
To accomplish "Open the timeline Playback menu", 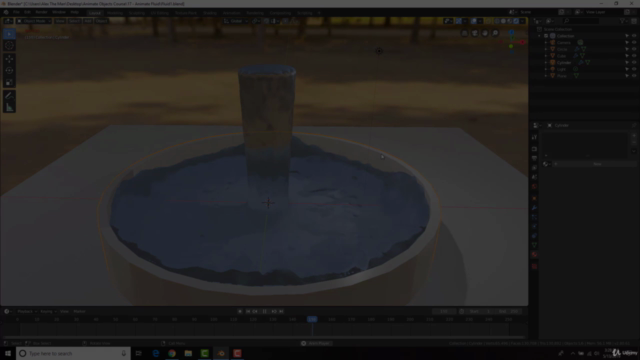I will pos(27,311).
